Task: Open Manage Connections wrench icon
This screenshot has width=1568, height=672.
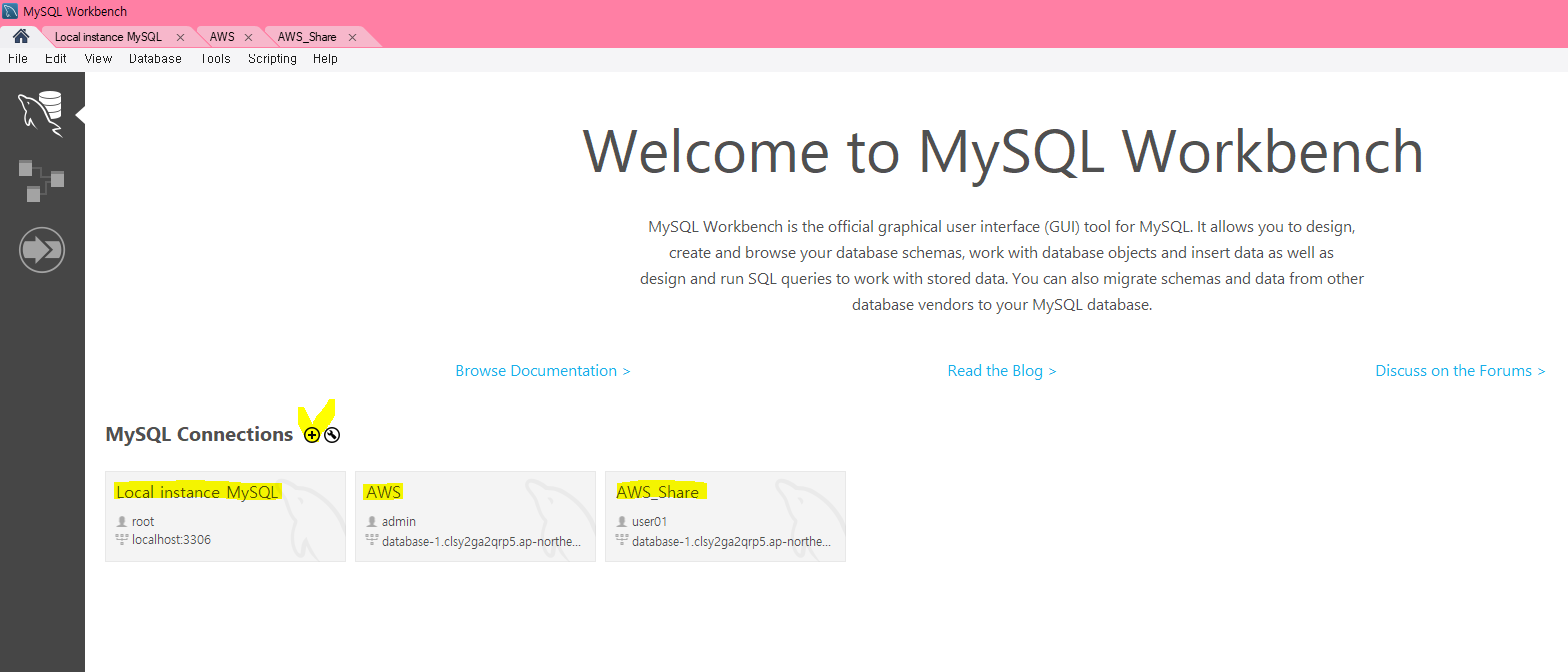Action: [x=332, y=435]
